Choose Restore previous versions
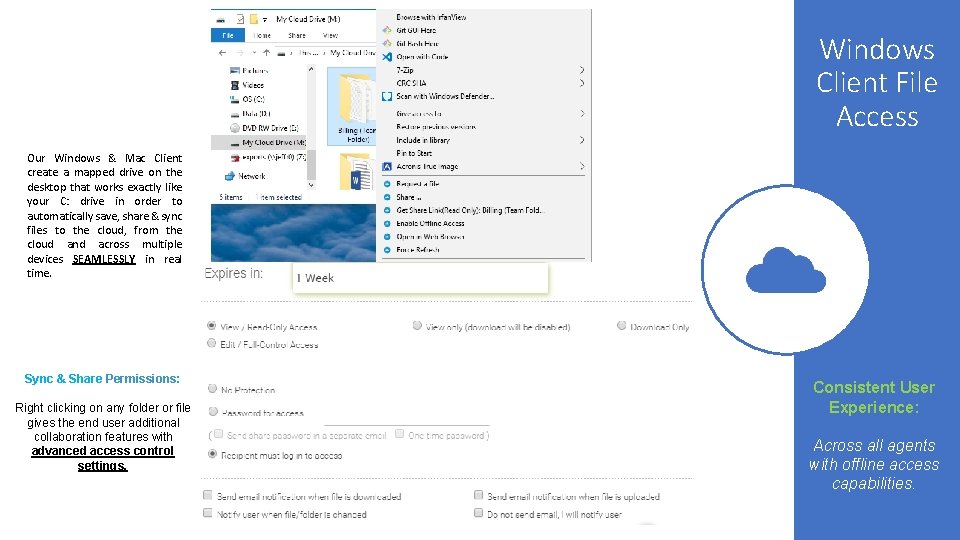This screenshot has width=960, height=540. [x=436, y=127]
